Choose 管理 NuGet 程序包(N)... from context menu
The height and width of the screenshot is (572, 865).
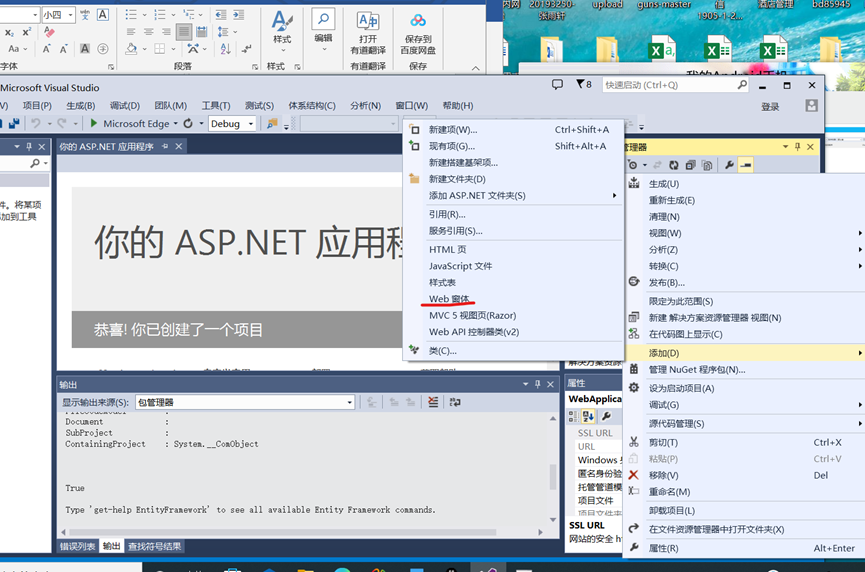(x=745, y=370)
